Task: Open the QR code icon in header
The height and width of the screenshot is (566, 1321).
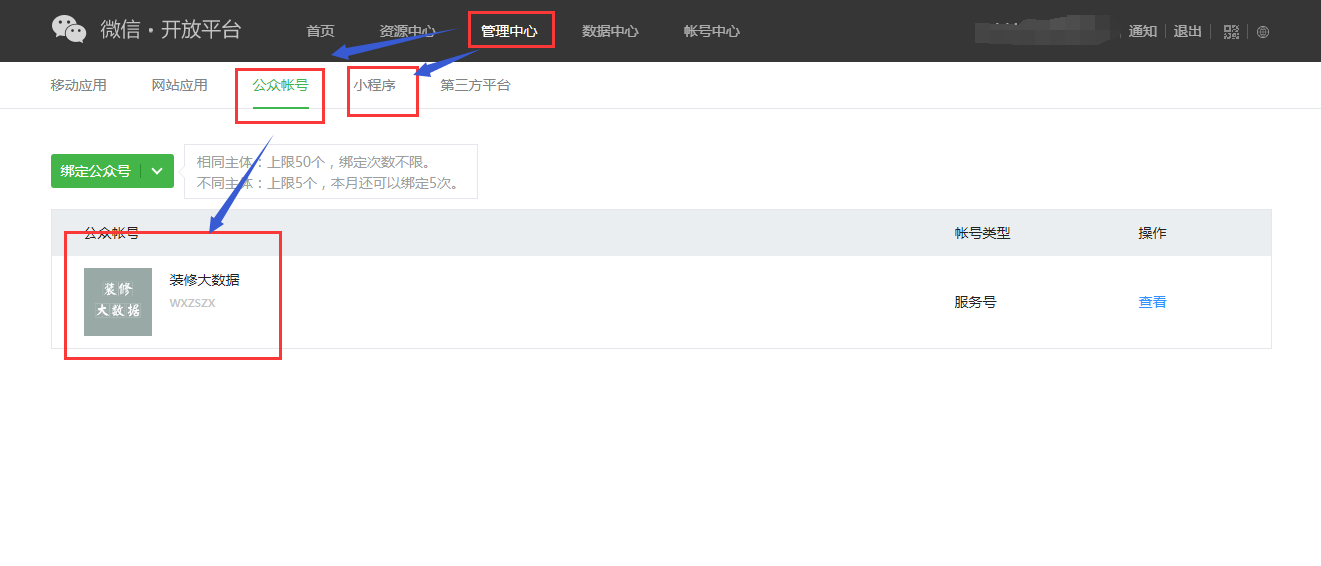Action: 1231,31
